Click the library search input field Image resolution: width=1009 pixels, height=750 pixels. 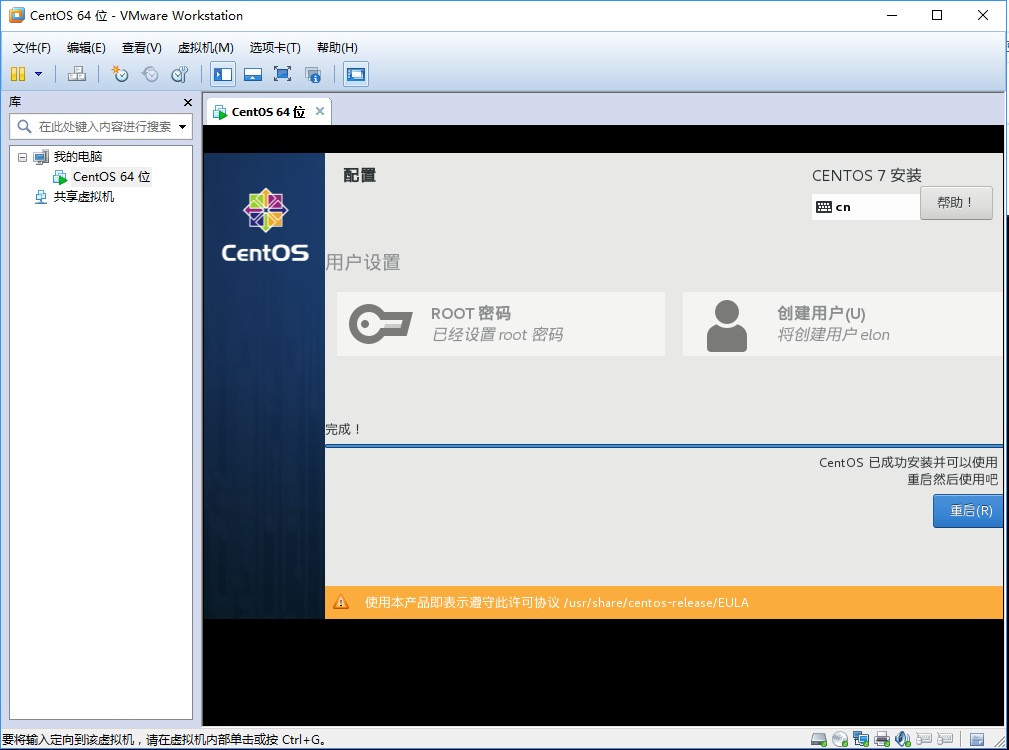coord(100,127)
